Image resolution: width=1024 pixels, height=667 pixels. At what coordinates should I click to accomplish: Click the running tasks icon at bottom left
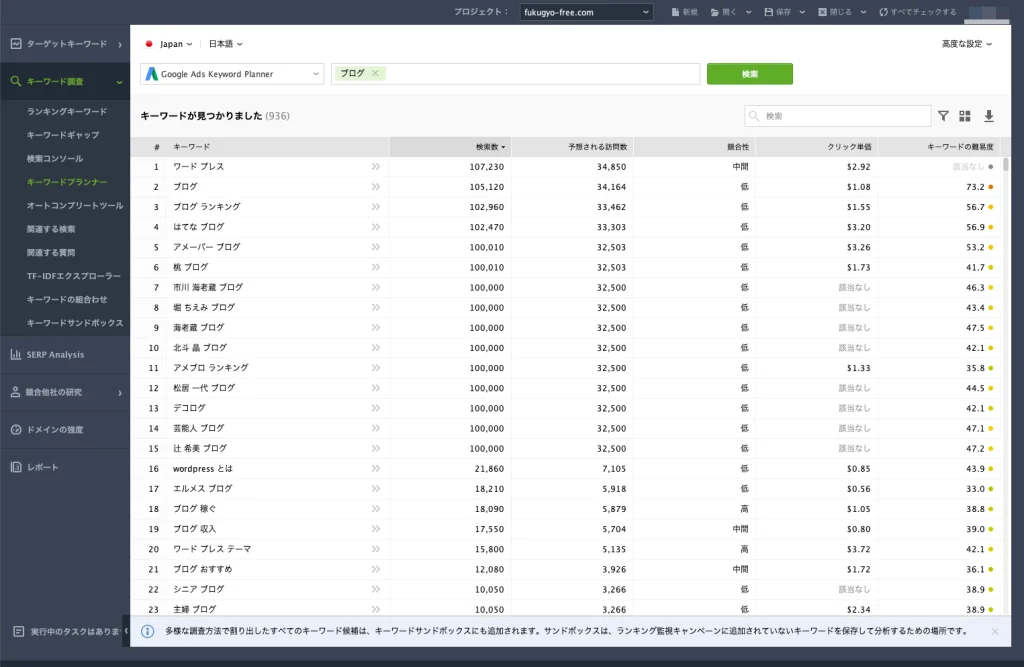(18, 631)
